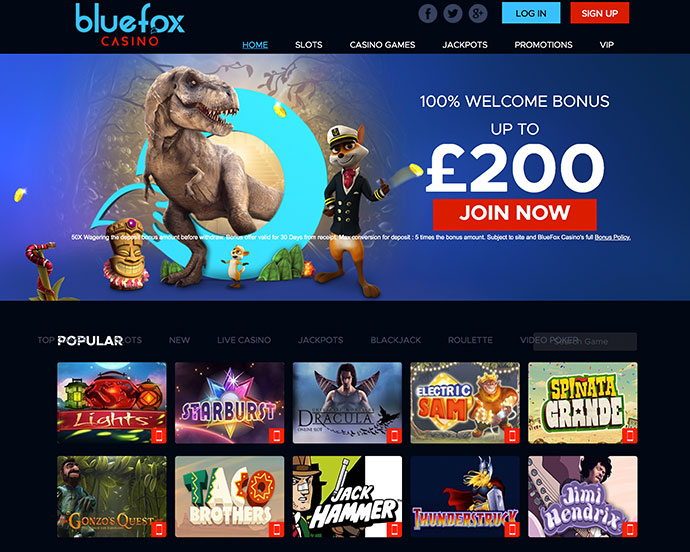Select the Jackpots navigation item
This screenshot has width=690, height=552.
click(465, 44)
